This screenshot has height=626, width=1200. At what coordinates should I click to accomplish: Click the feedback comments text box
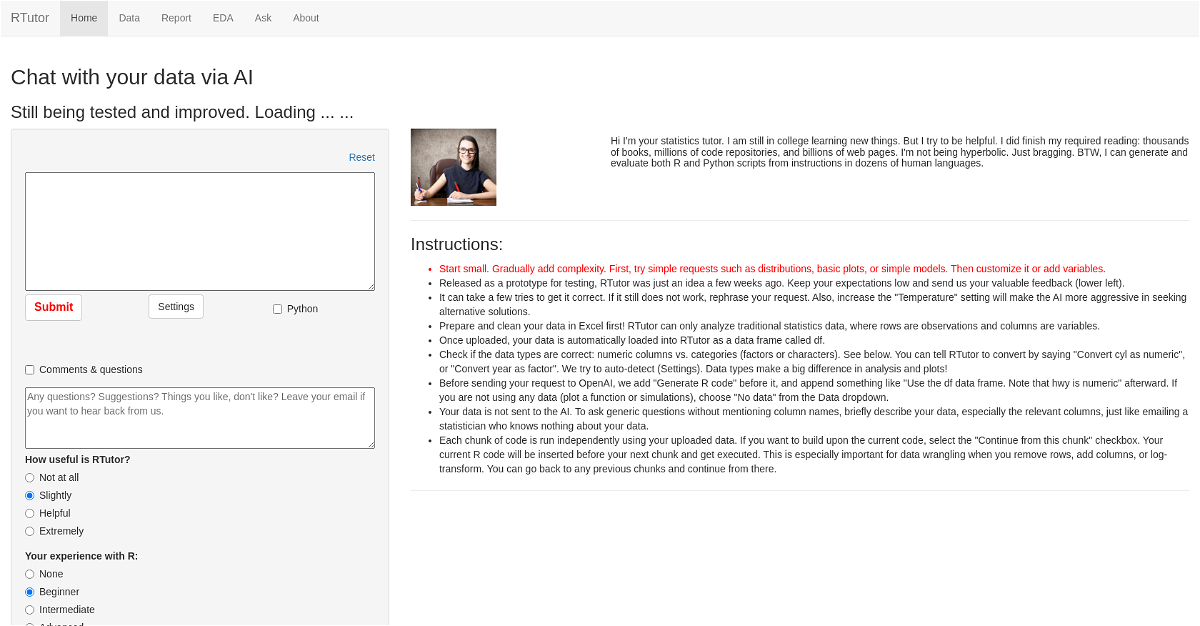tap(200, 418)
